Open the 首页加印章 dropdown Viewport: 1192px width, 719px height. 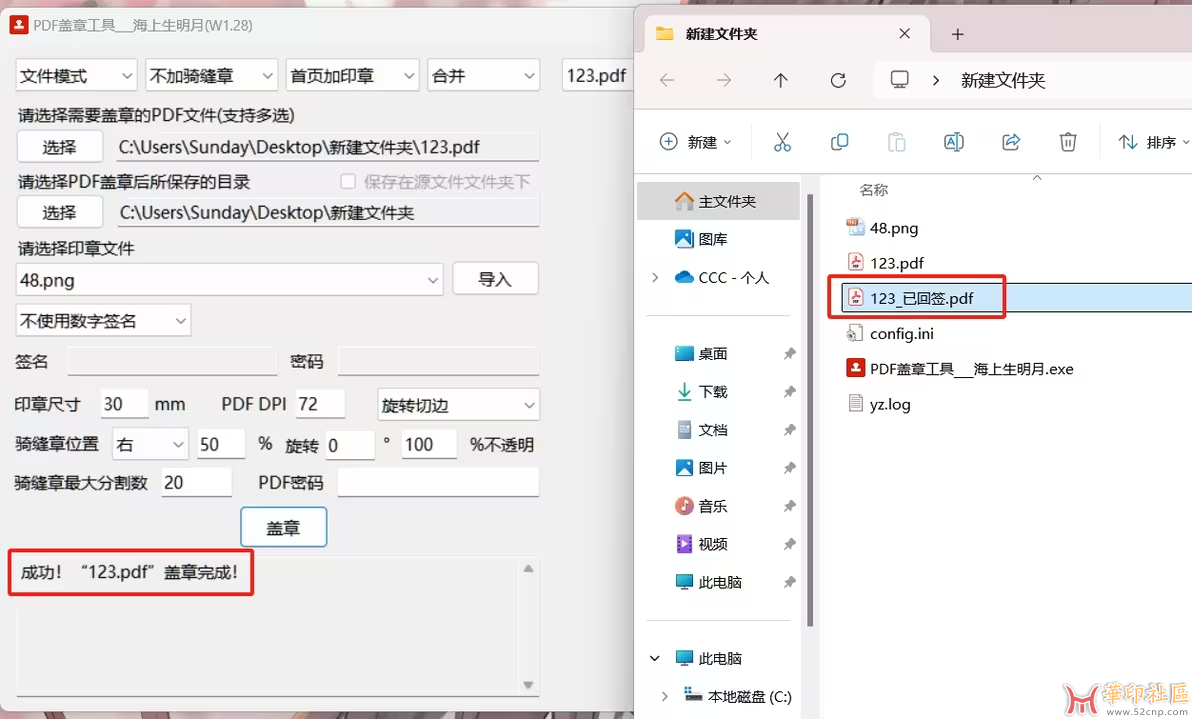(353, 75)
